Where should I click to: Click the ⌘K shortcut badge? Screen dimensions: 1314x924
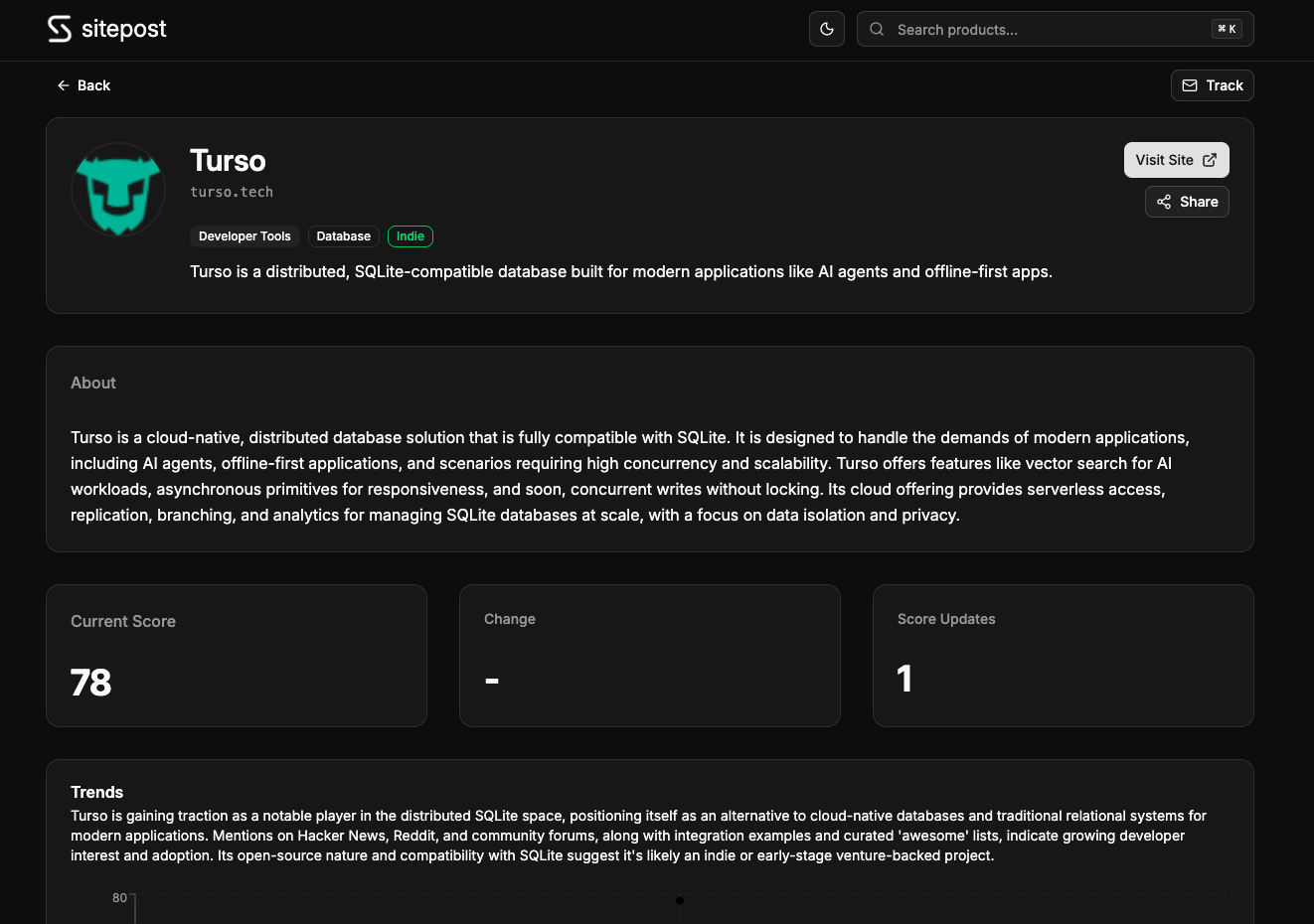point(1227,29)
